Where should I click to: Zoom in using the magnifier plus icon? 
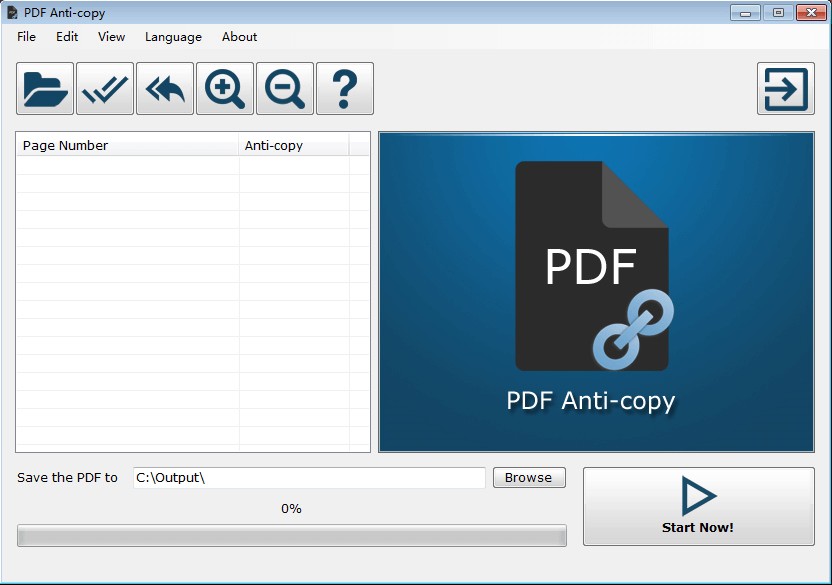(x=224, y=88)
